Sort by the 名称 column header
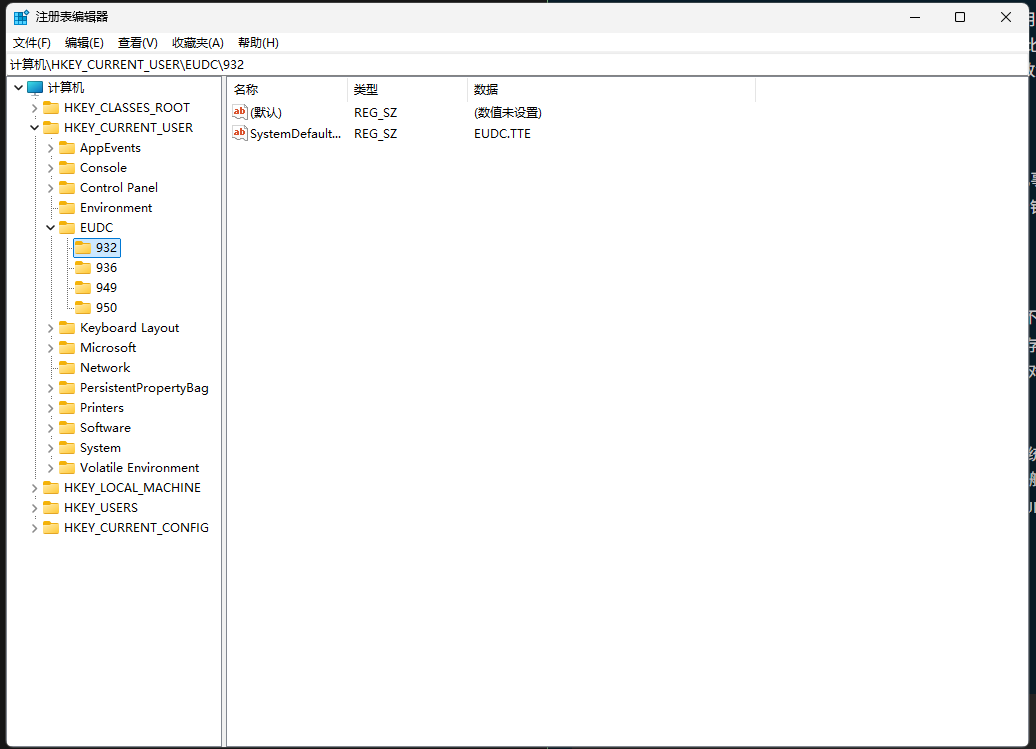 click(x=287, y=90)
